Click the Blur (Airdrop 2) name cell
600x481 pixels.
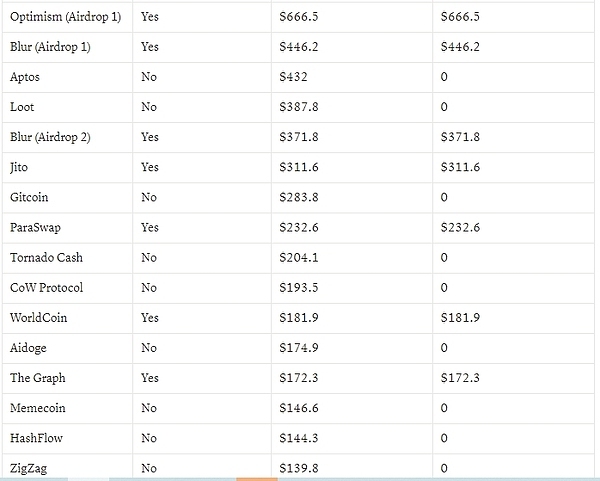[50, 137]
